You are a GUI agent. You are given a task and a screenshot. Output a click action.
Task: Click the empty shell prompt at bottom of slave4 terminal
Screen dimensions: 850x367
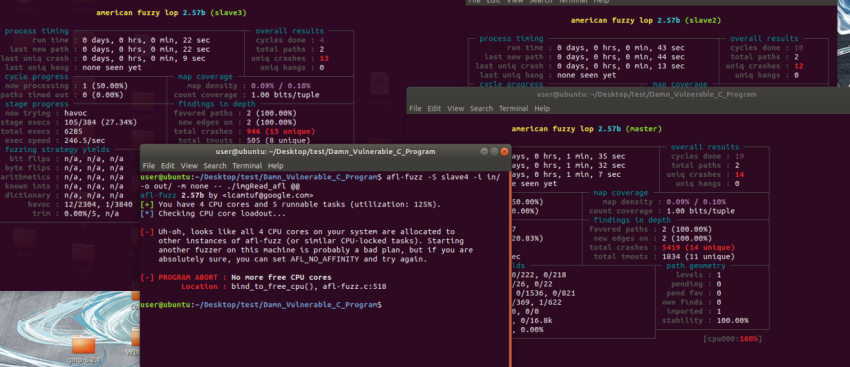click(261, 305)
